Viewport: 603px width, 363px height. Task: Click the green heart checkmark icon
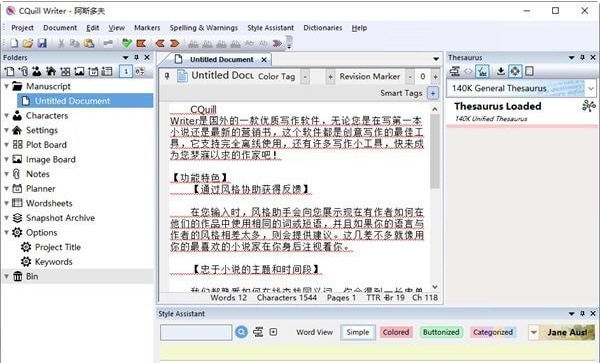[127, 43]
